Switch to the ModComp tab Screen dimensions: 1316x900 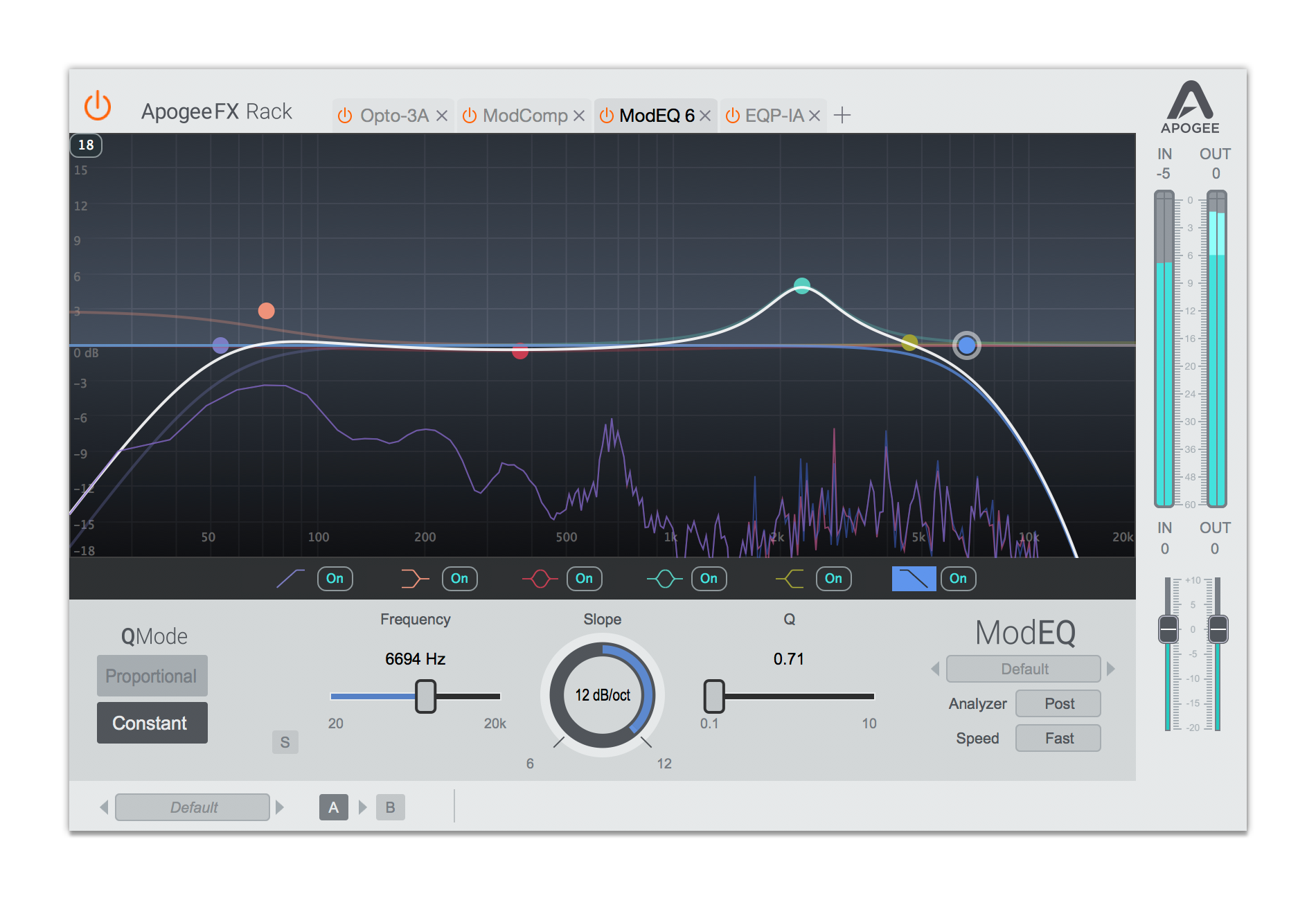click(x=524, y=115)
